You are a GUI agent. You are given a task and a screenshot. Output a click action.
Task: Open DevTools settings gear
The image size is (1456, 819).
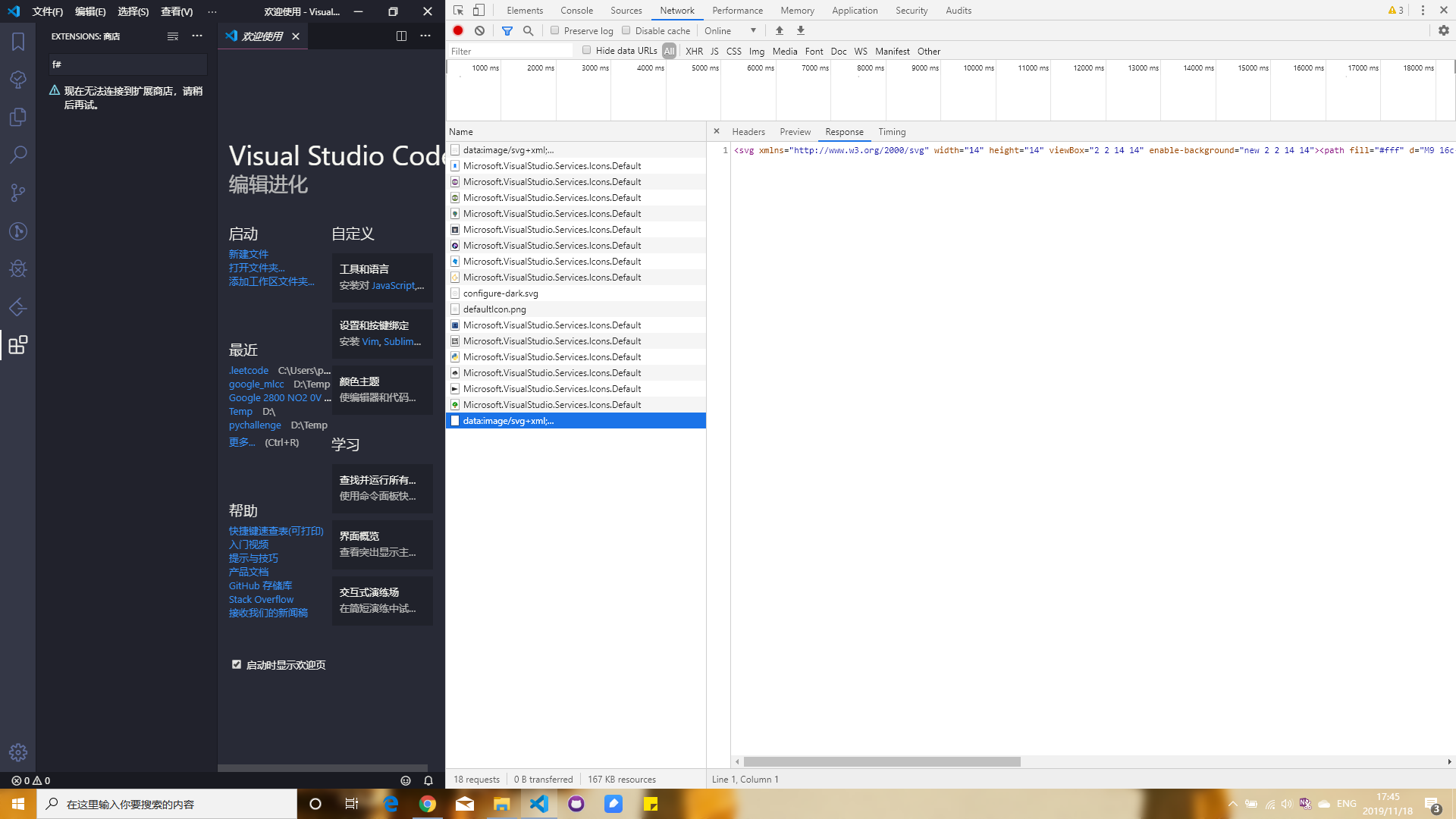(1443, 30)
